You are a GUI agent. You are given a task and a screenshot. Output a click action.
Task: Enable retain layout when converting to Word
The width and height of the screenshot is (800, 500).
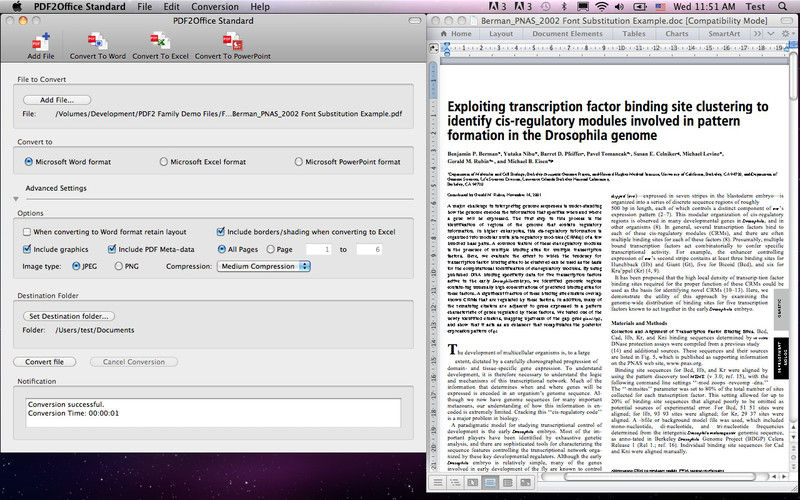27,232
